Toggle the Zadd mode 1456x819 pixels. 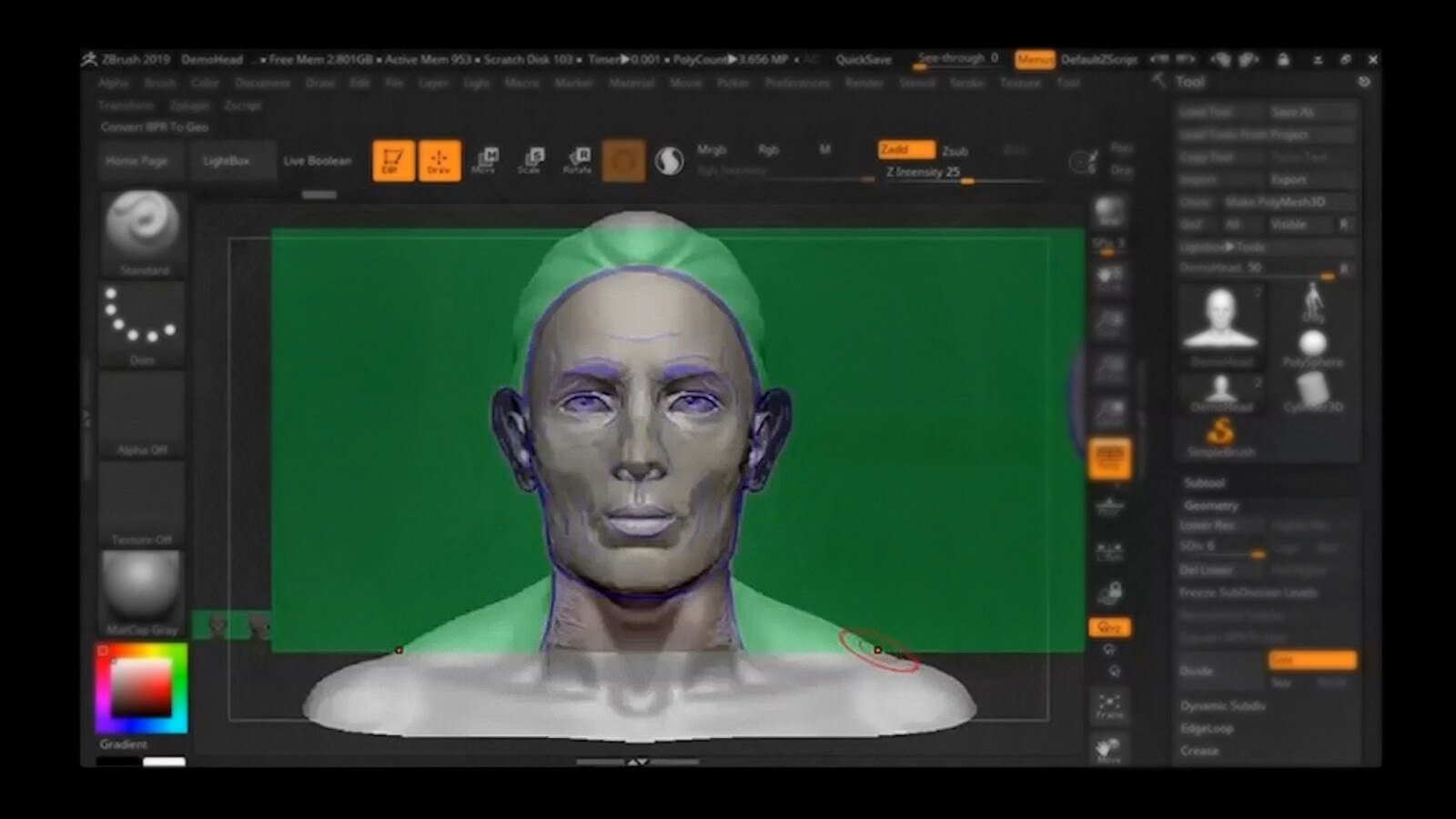tap(905, 149)
